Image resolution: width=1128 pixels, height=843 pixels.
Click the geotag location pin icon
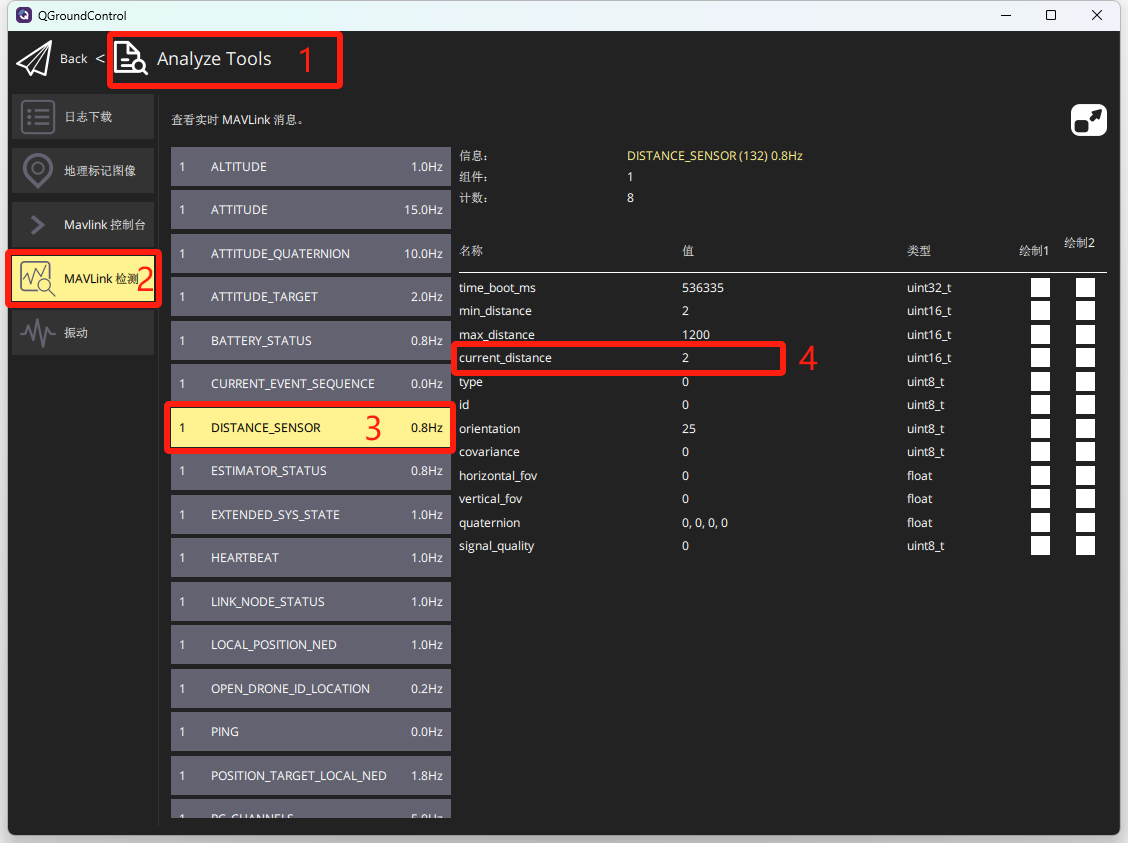click(x=38, y=170)
